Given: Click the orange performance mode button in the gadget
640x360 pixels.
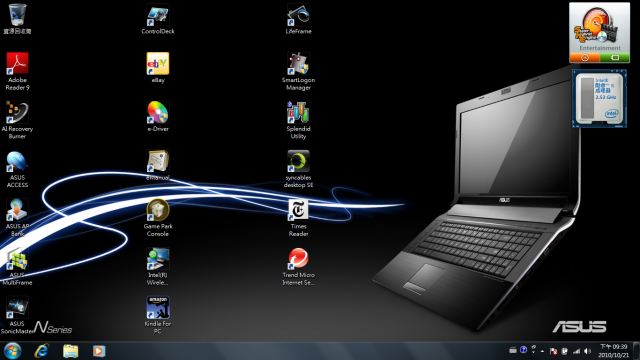Looking at the screenshot, I should 584,58.
